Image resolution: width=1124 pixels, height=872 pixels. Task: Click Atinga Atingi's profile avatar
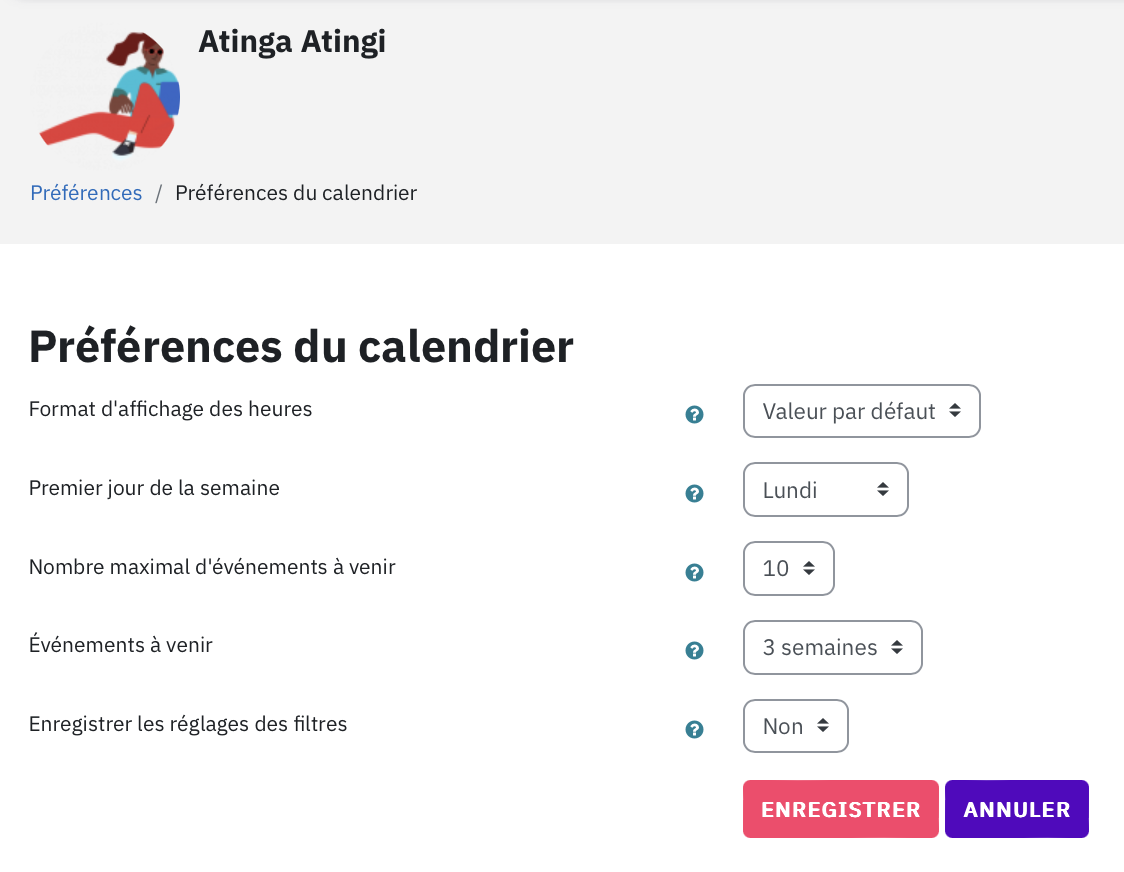[x=109, y=93]
